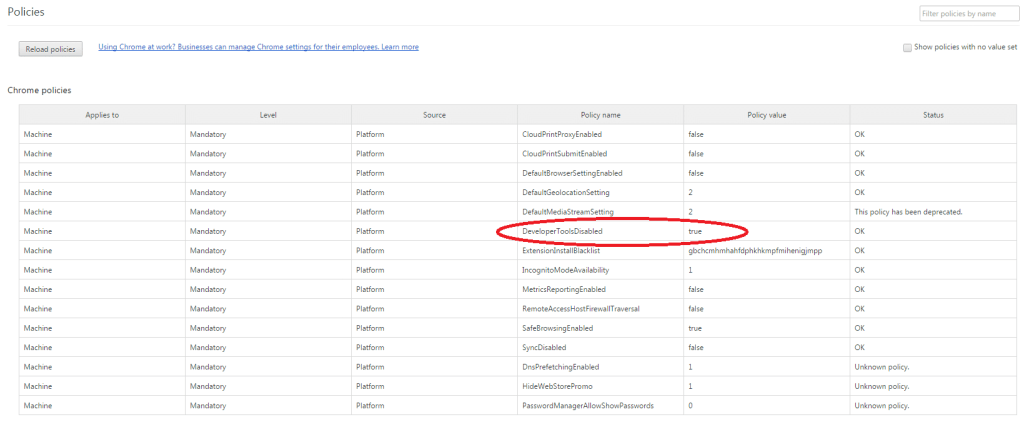Focus the Filter policies by name field

(x=968, y=14)
